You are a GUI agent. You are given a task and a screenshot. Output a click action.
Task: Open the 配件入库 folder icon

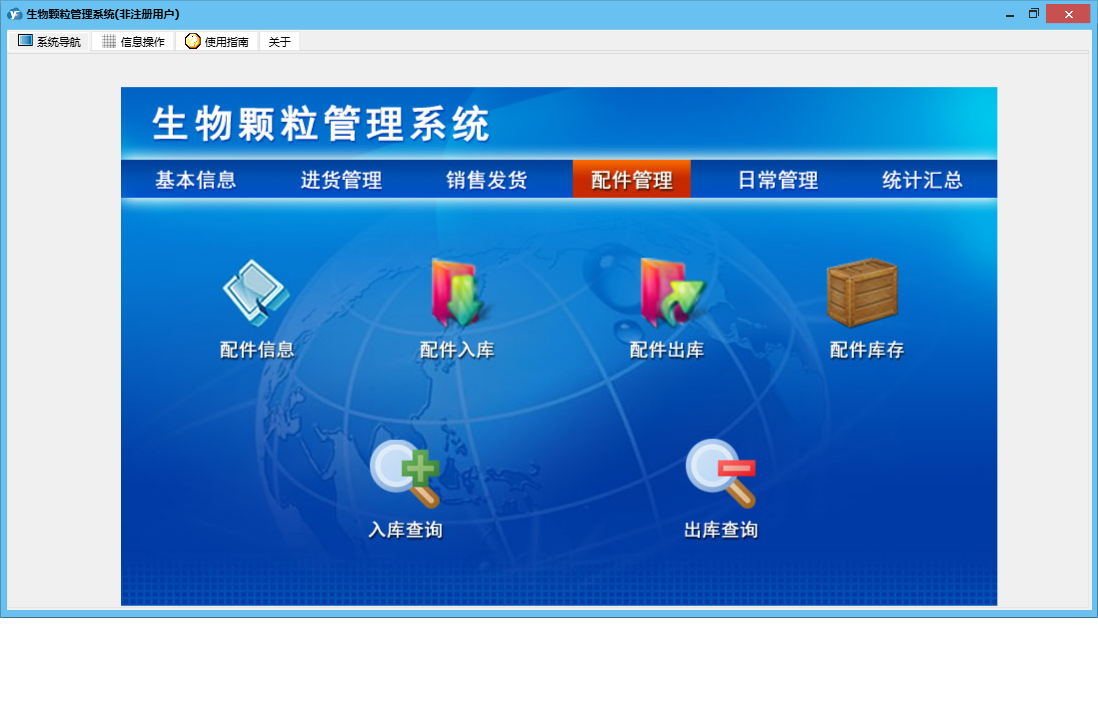click(457, 293)
